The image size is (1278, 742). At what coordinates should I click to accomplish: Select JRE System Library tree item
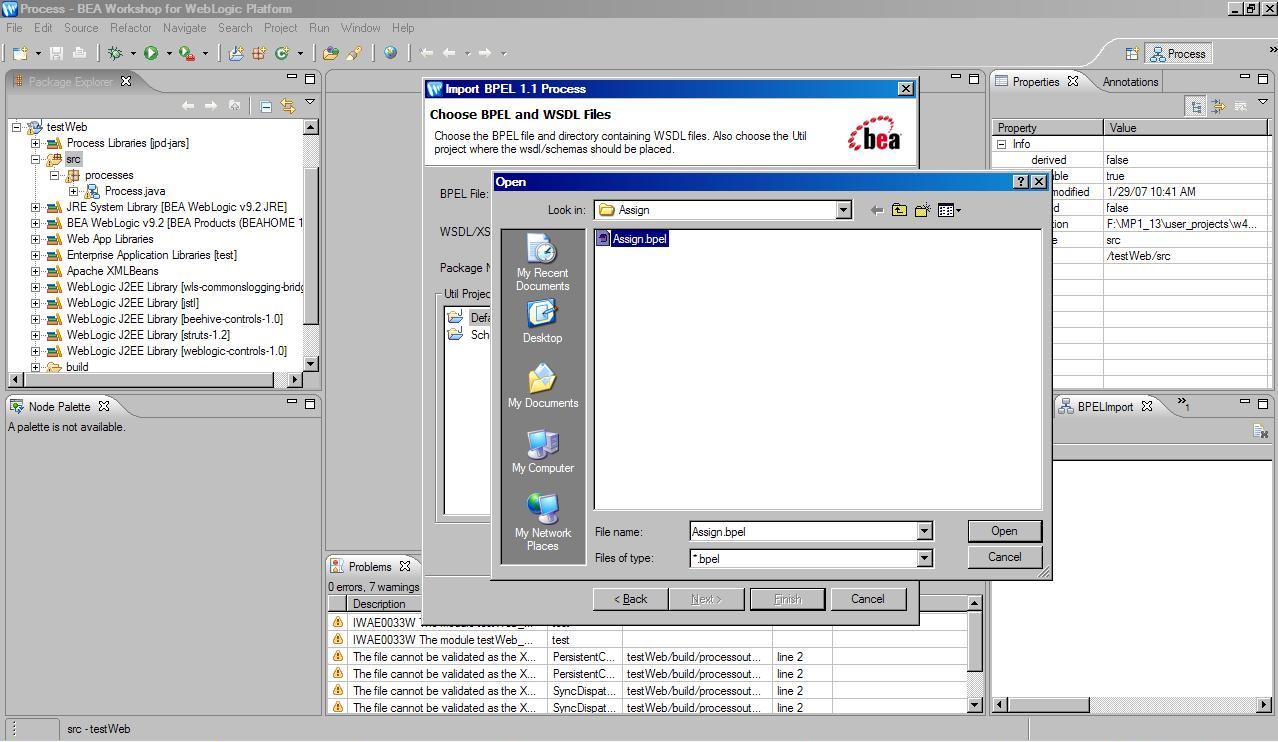click(176, 207)
